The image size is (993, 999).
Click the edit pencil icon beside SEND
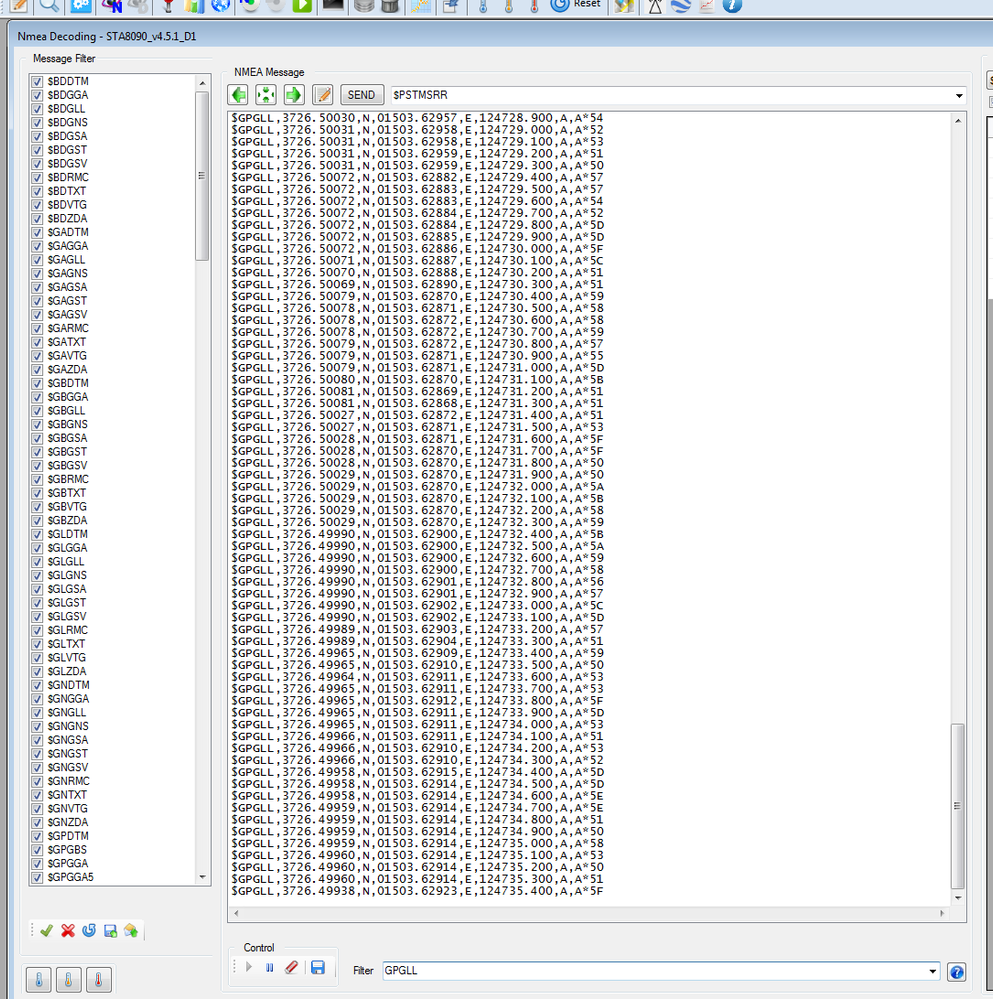[x=323, y=95]
